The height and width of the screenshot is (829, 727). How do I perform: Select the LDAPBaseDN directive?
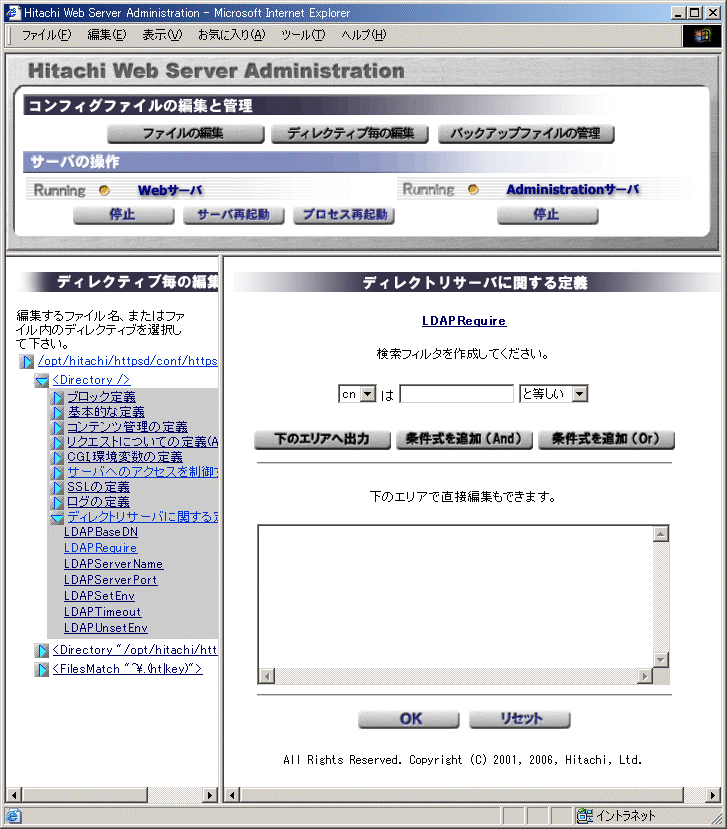tap(101, 532)
